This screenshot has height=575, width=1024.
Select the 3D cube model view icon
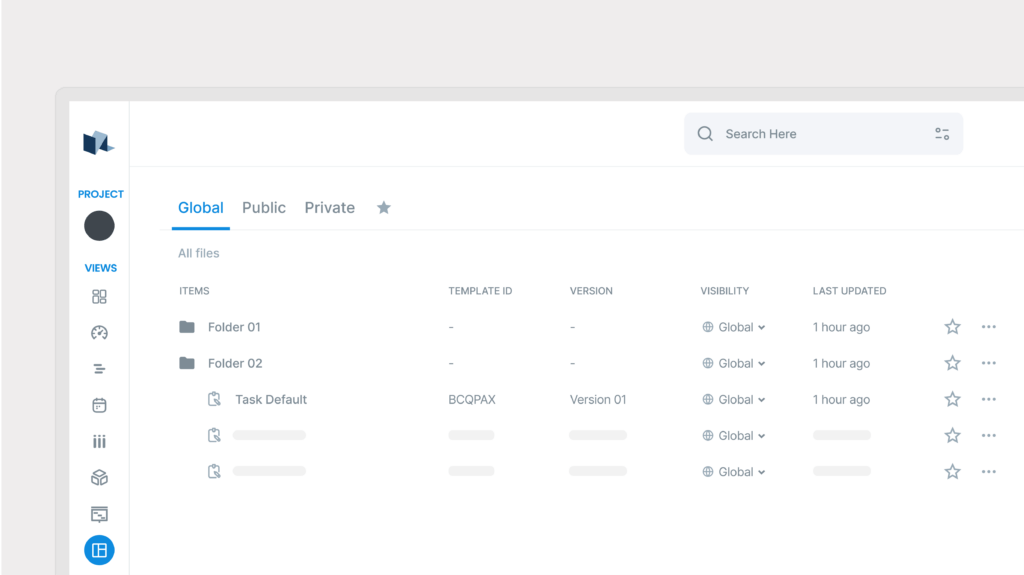point(99,478)
